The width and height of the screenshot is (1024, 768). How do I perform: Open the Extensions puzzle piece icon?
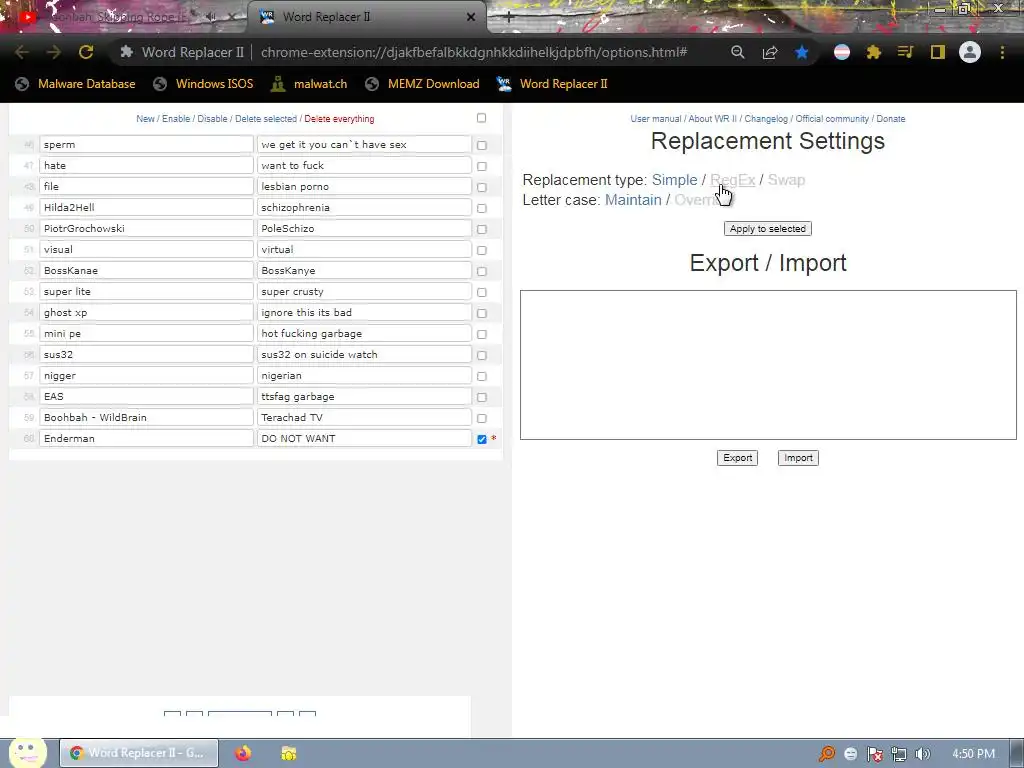pyautogui.click(x=873, y=52)
